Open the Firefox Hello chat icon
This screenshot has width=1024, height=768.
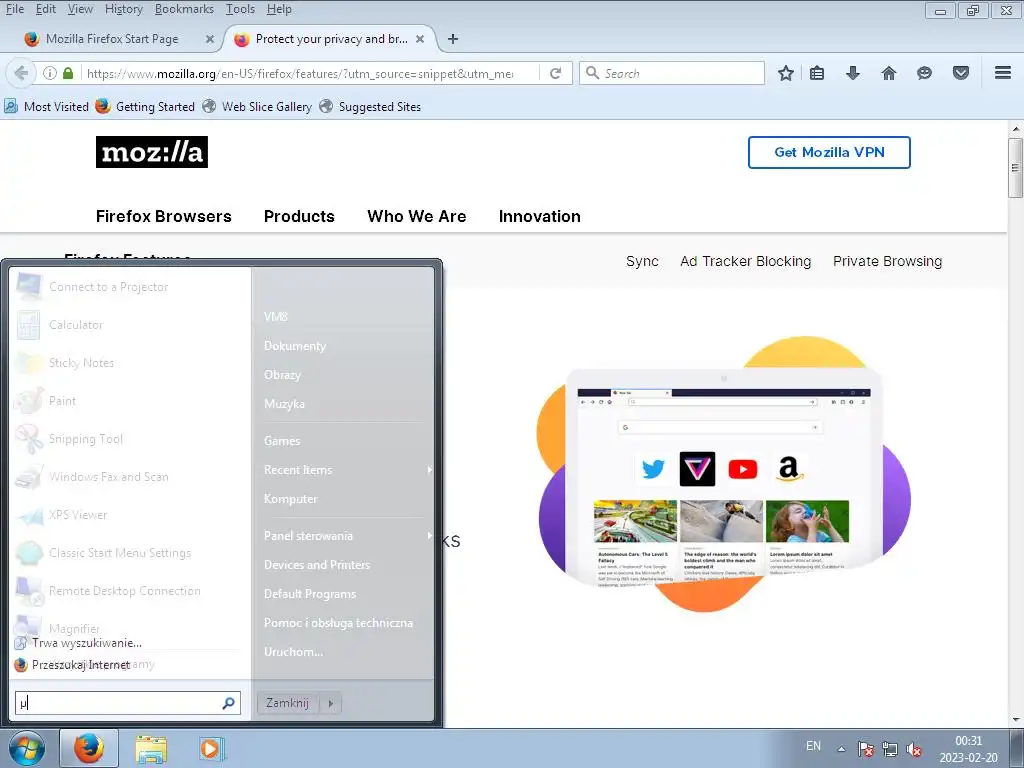[x=924, y=73]
